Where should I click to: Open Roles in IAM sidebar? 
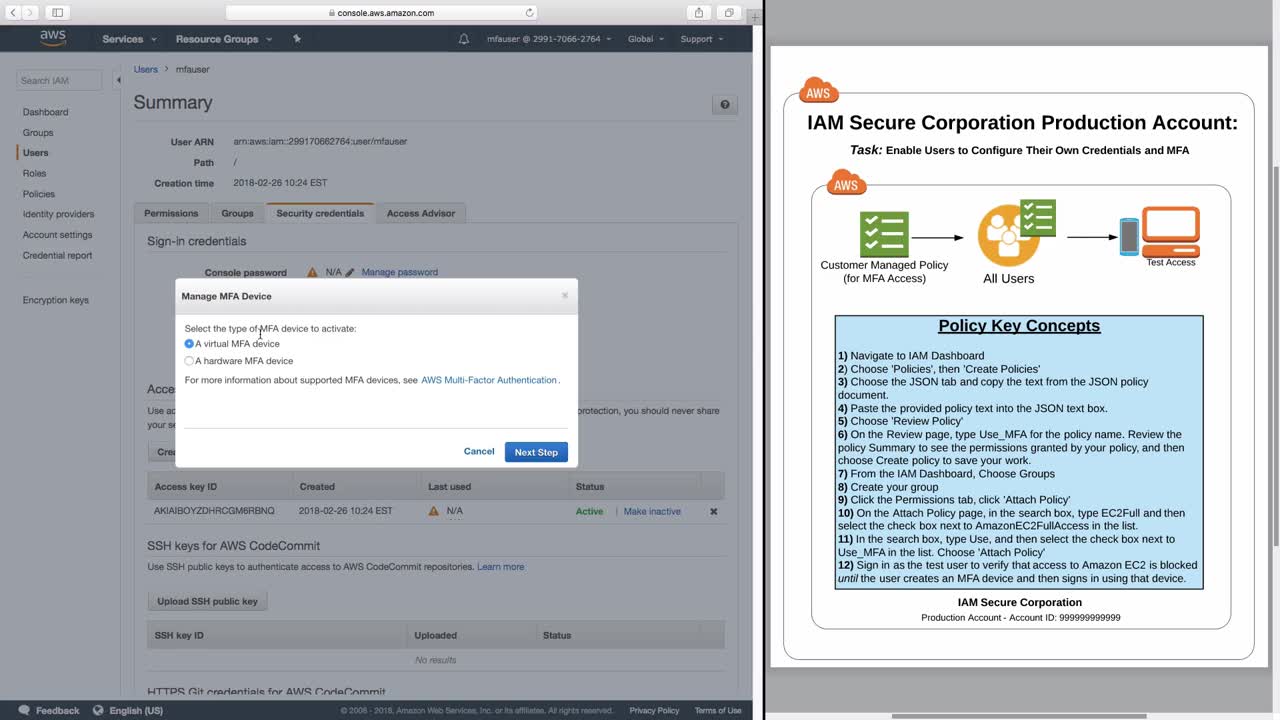pos(35,173)
